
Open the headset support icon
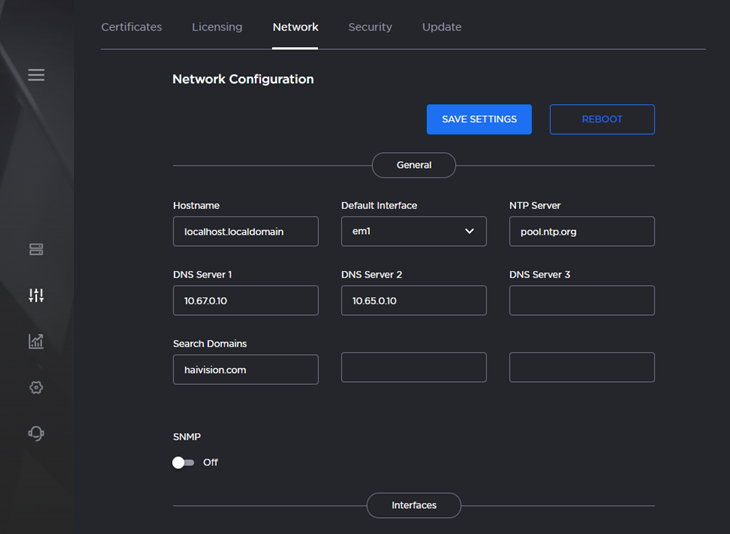click(x=36, y=433)
